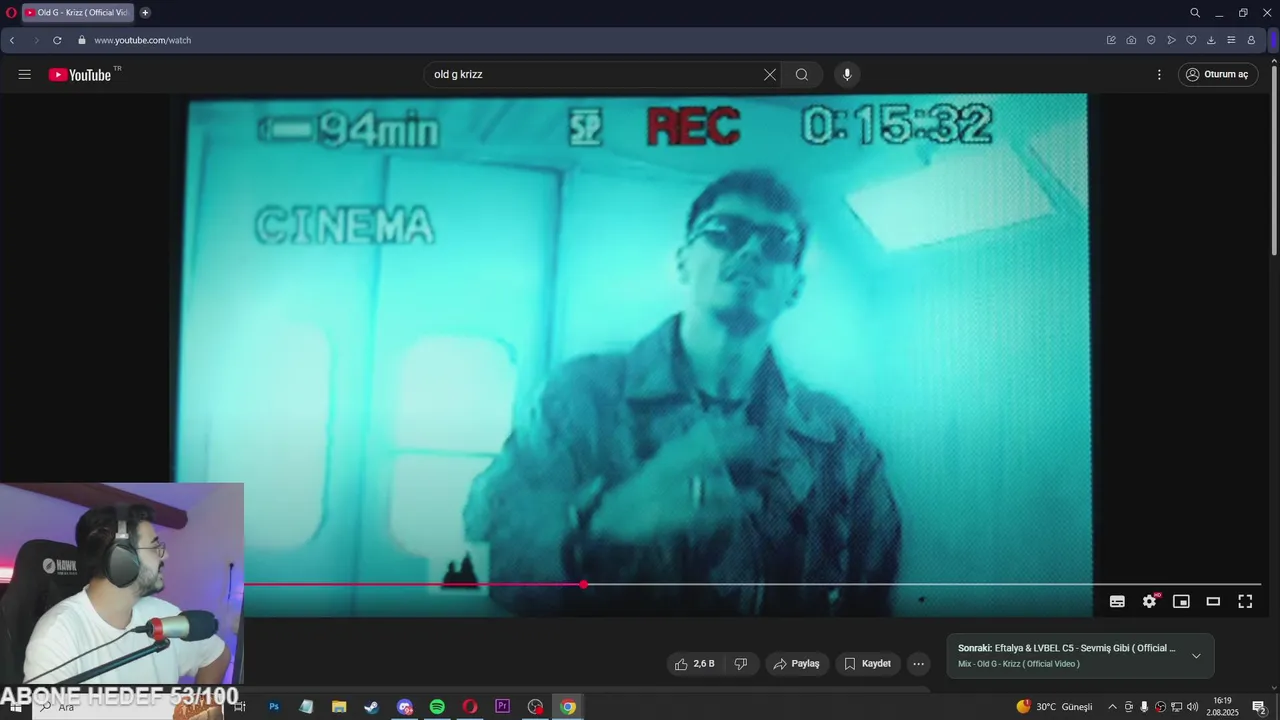Like the video showing 2,6 B
This screenshot has width=1280, height=720.
click(x=694, y=664)
